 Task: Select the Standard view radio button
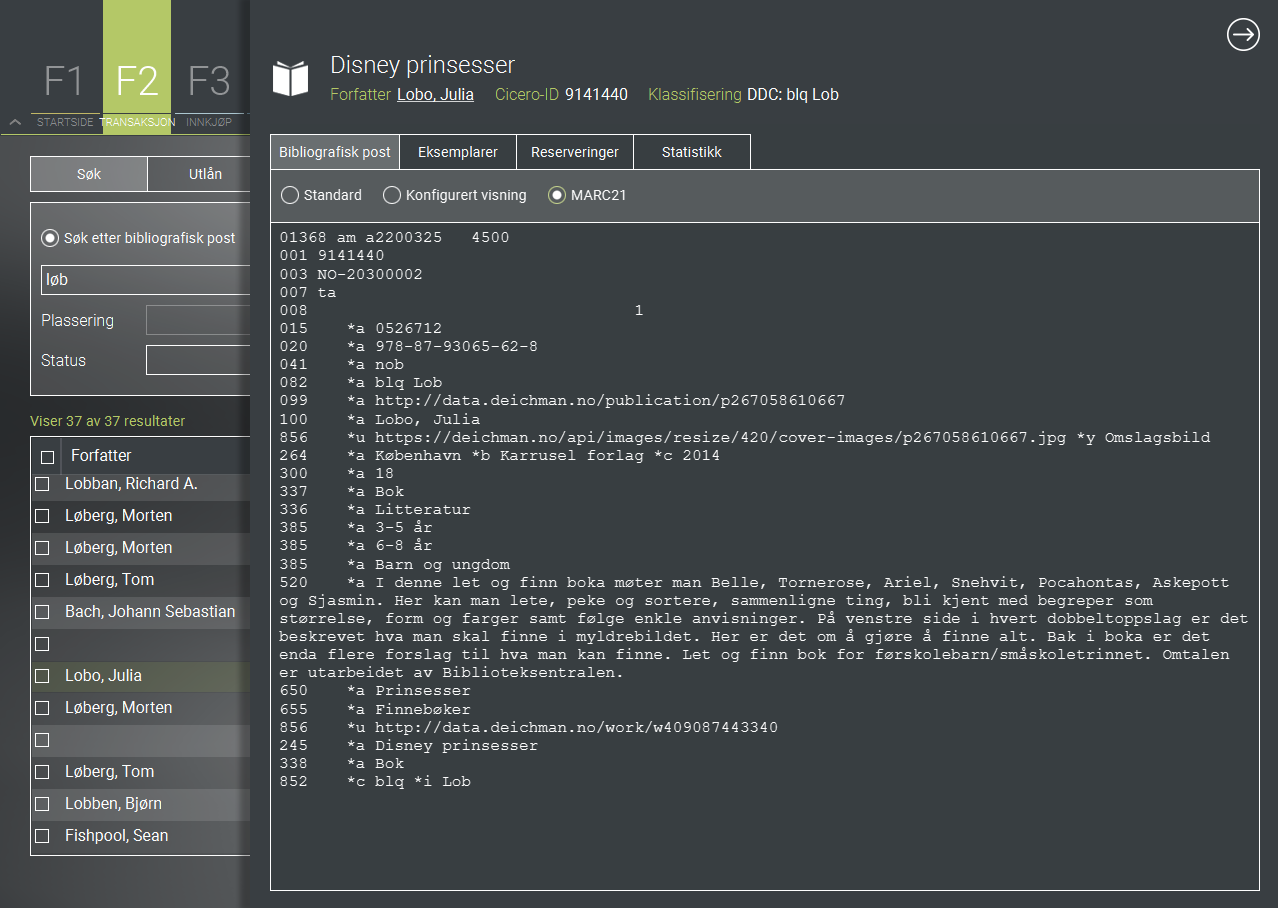[x=290, y=195]
